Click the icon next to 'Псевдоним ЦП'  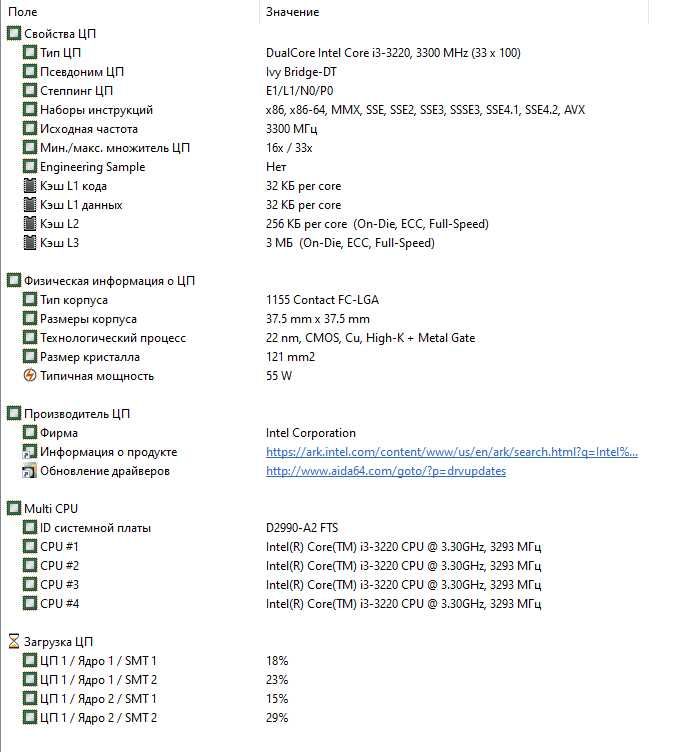[x=30, y=71]
